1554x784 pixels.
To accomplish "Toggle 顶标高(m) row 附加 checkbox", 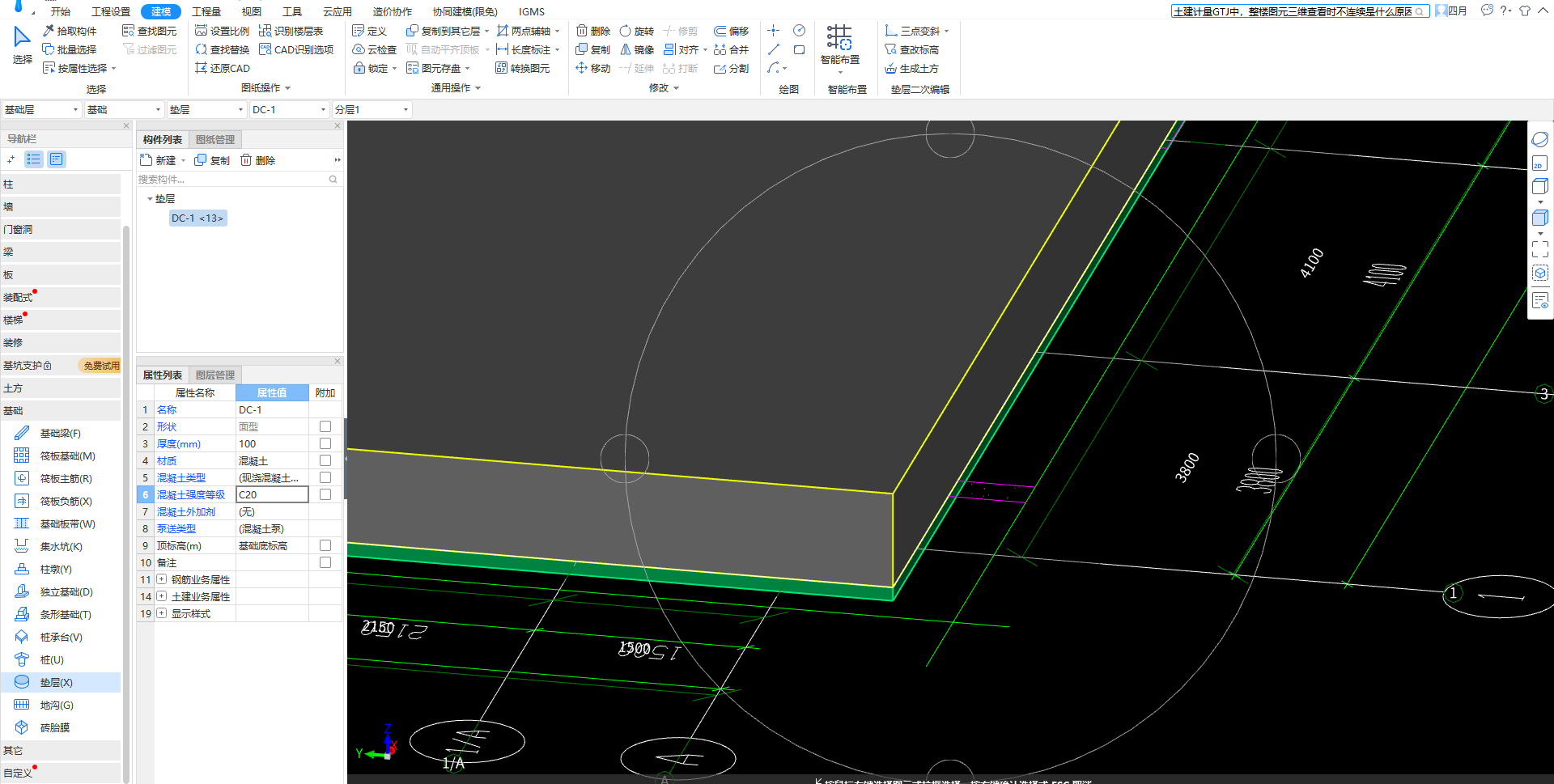I will [x=325, y=545].
